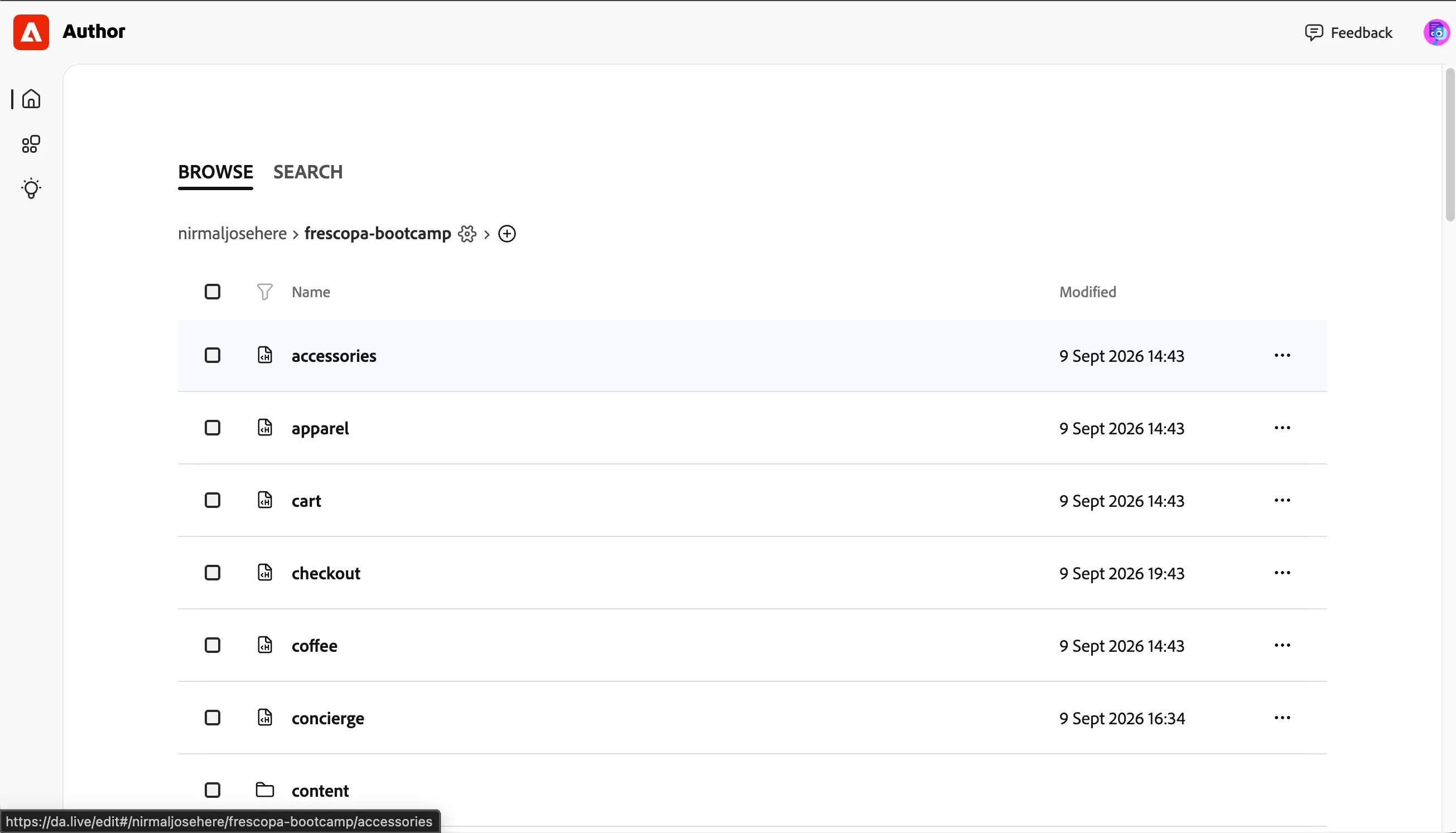Check the cart row checkbox

point(213,501)
